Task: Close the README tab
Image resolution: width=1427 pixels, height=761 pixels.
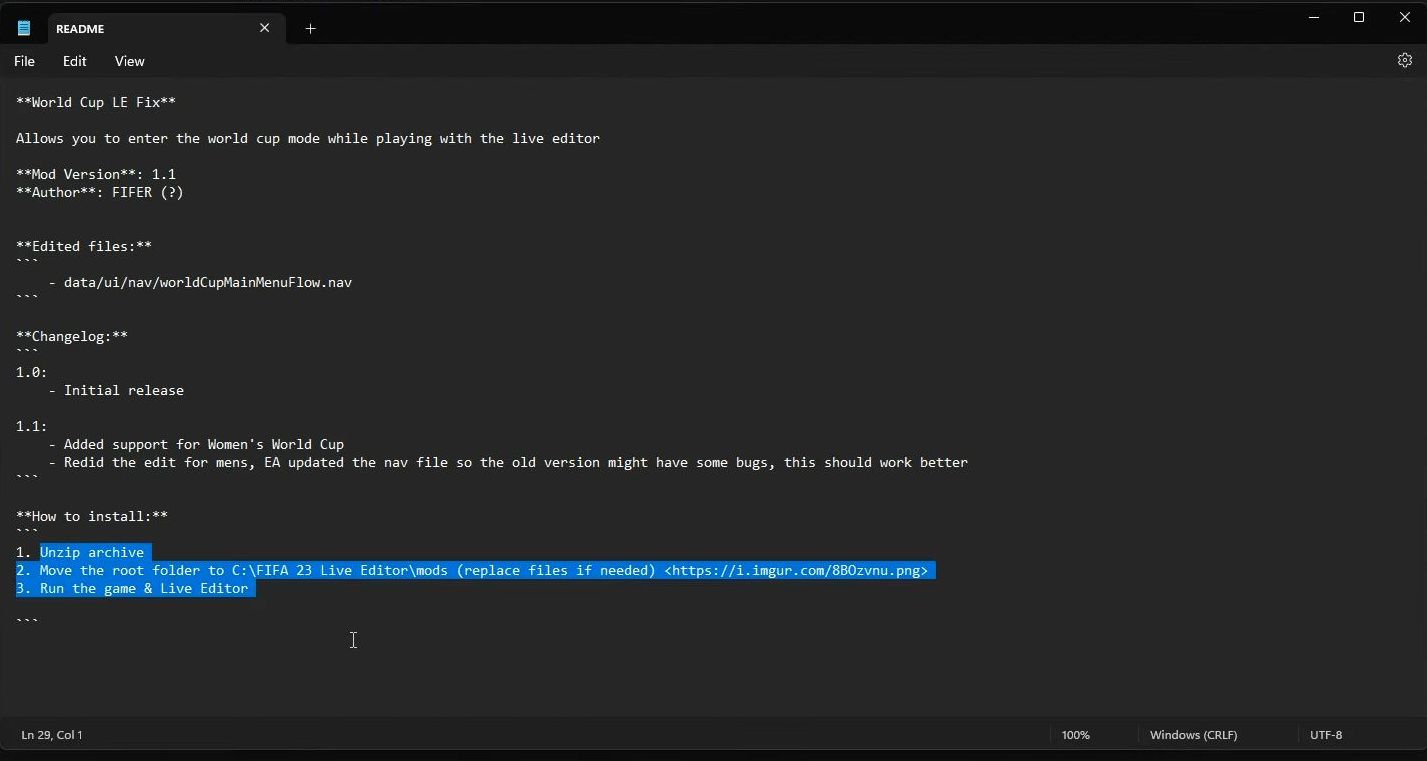Action: (x=265, y=28)
